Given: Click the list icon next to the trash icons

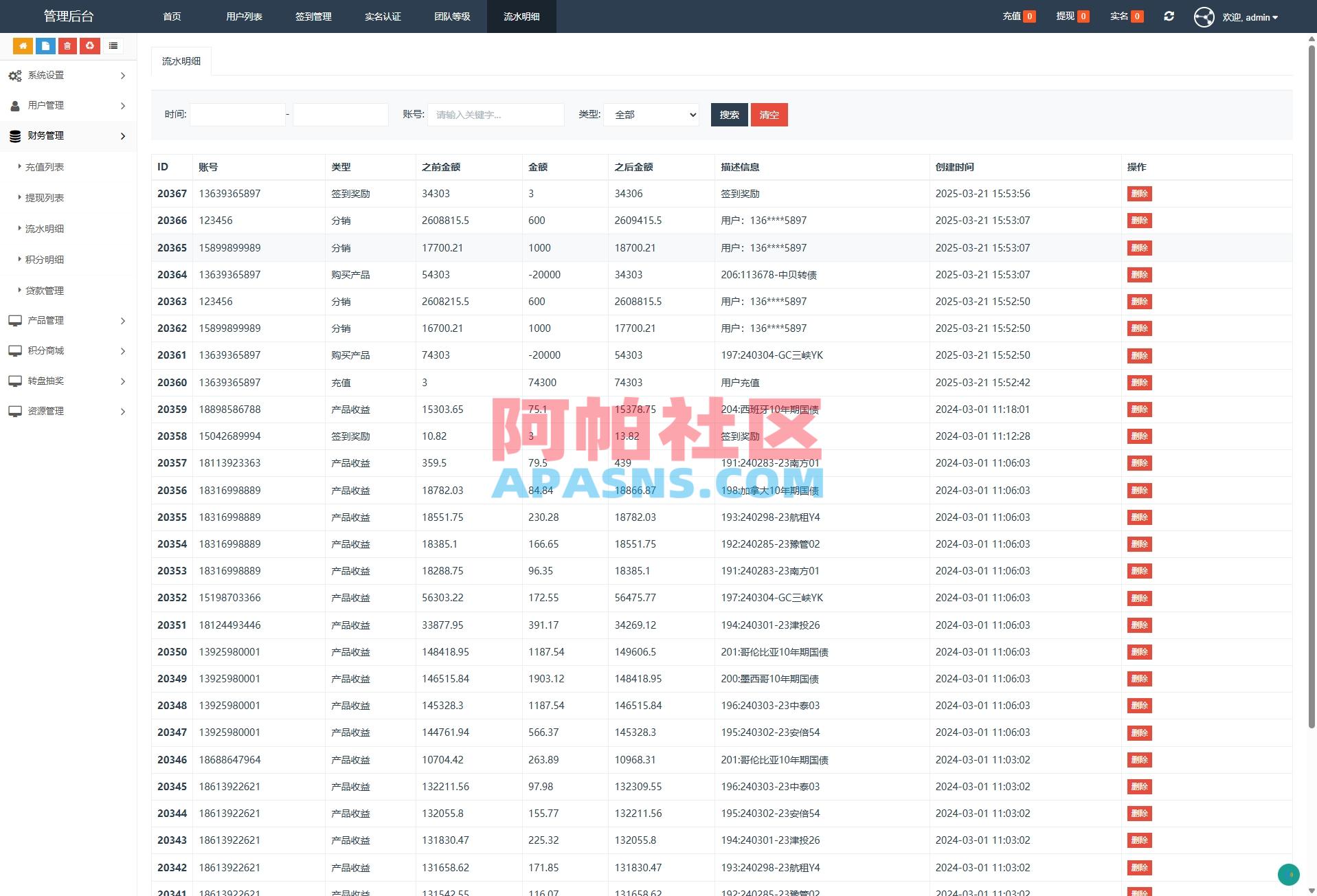Looking at the screenshot, I should [113, 45].
